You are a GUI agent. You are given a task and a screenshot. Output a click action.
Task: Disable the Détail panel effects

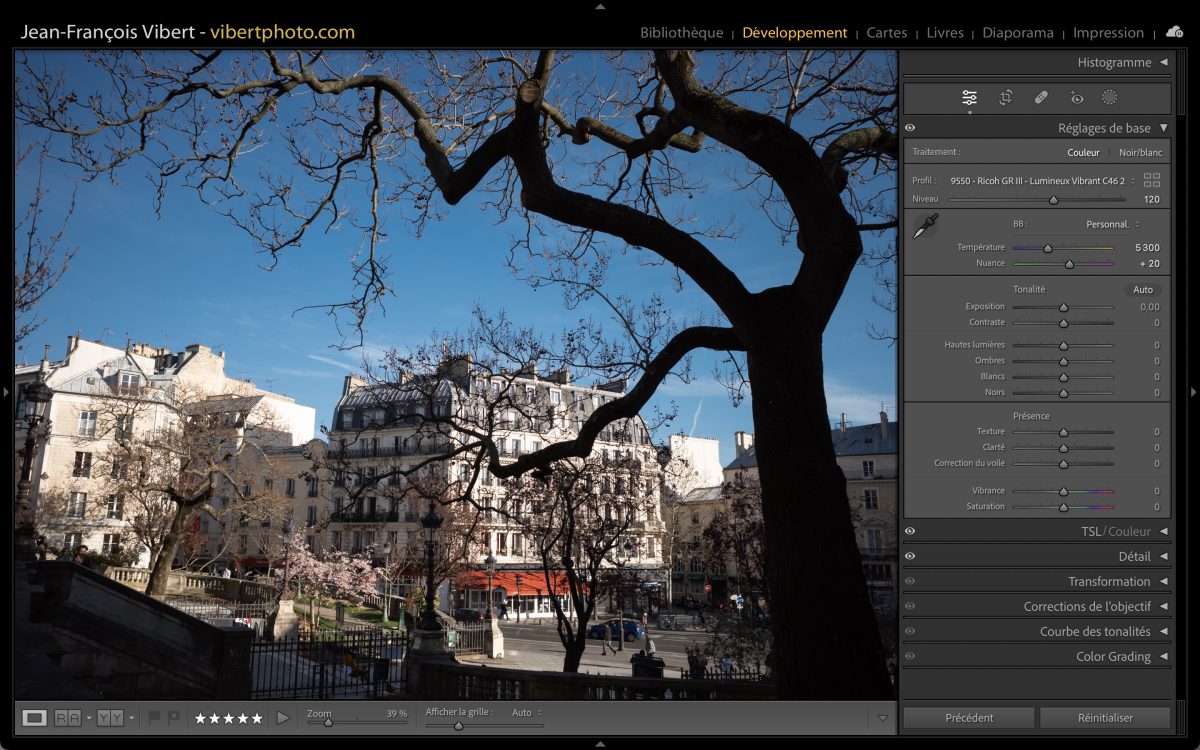point(910,556)
